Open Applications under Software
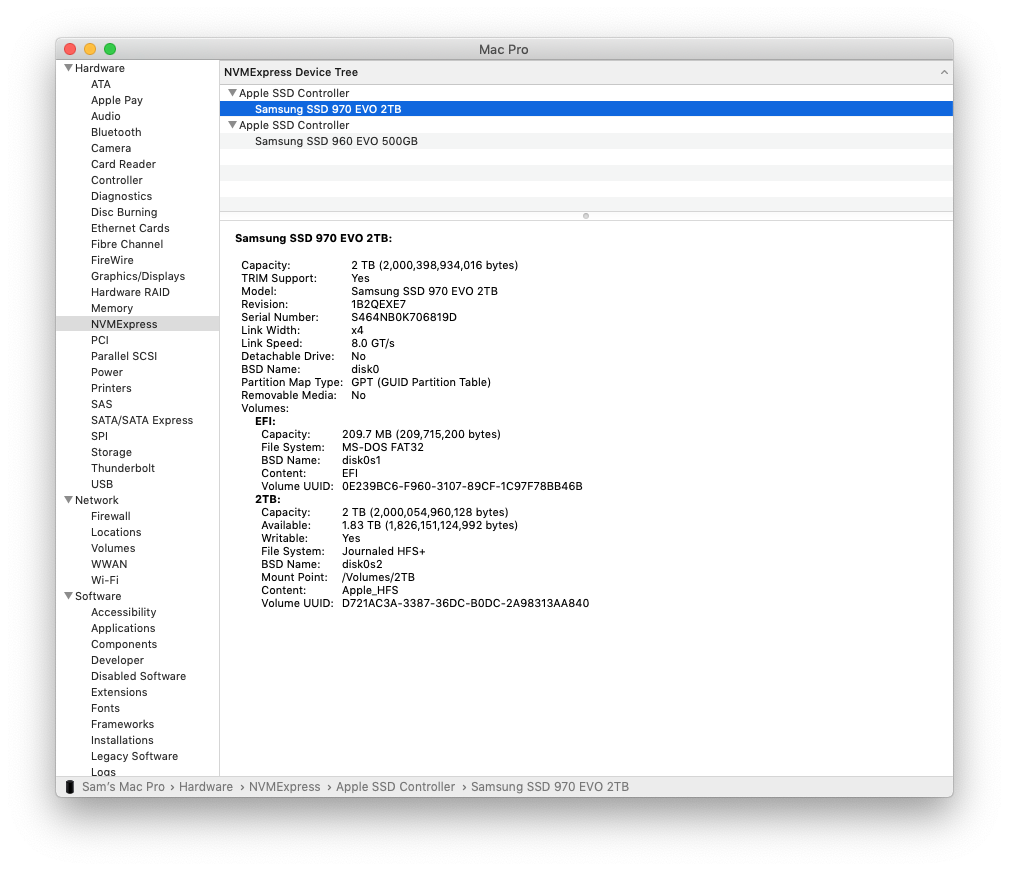Image resolution: width=1009 pixels, height=871 pixels. tap(123, 628)
